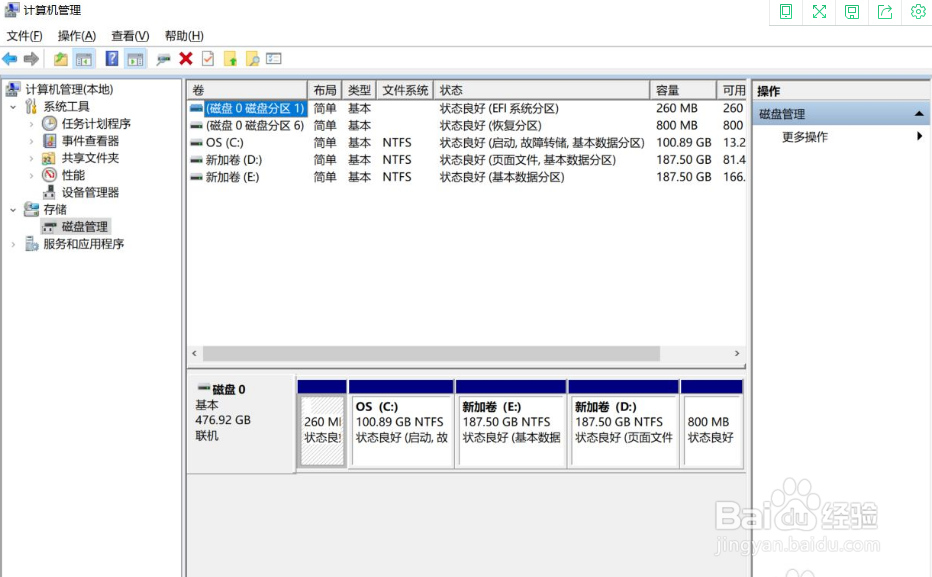Expand the 服务和应用程序 tree node
This screenshot has height=577, width=932.
tap(12, 243)
